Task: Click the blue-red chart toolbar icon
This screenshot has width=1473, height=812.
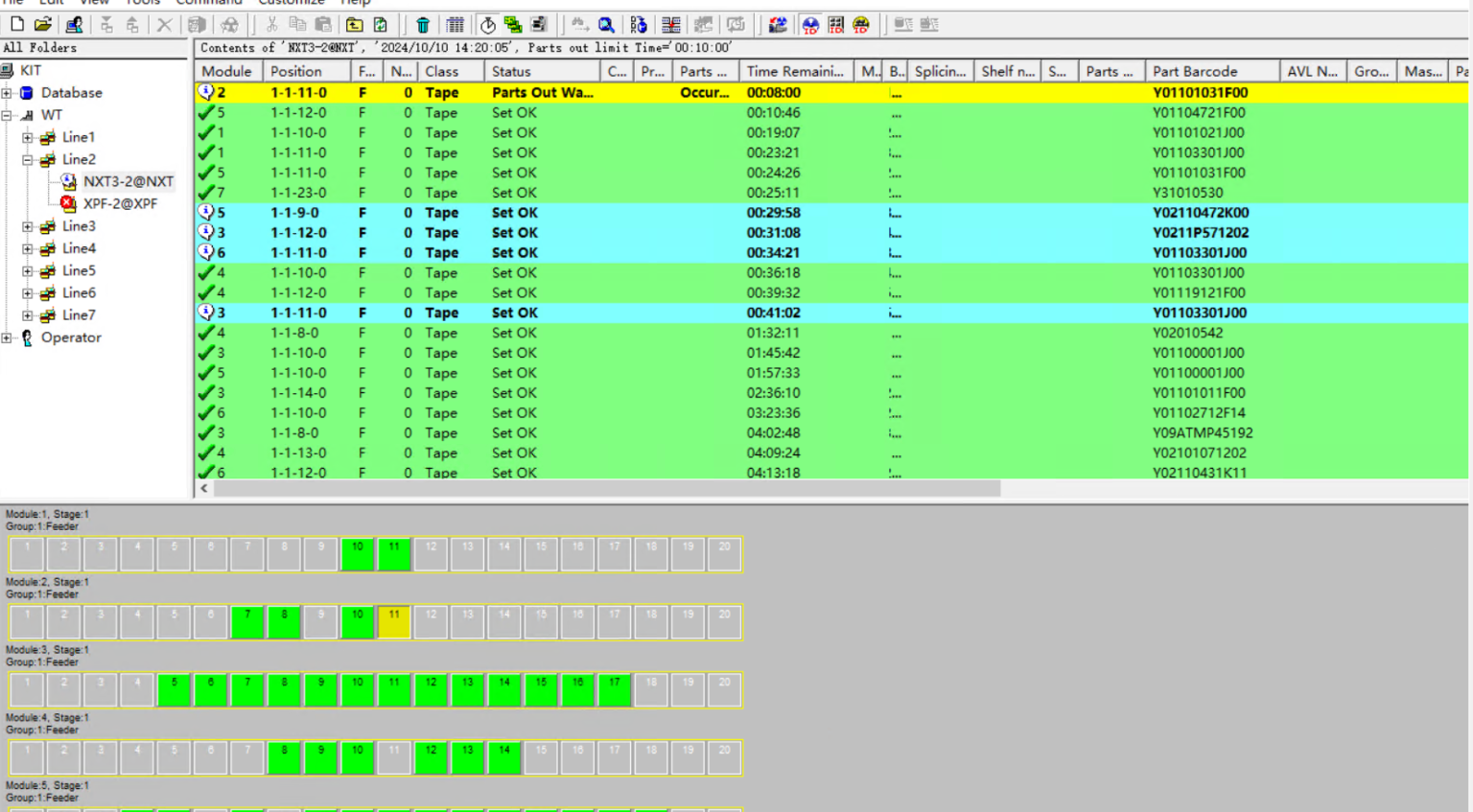Action: [778, 24]
